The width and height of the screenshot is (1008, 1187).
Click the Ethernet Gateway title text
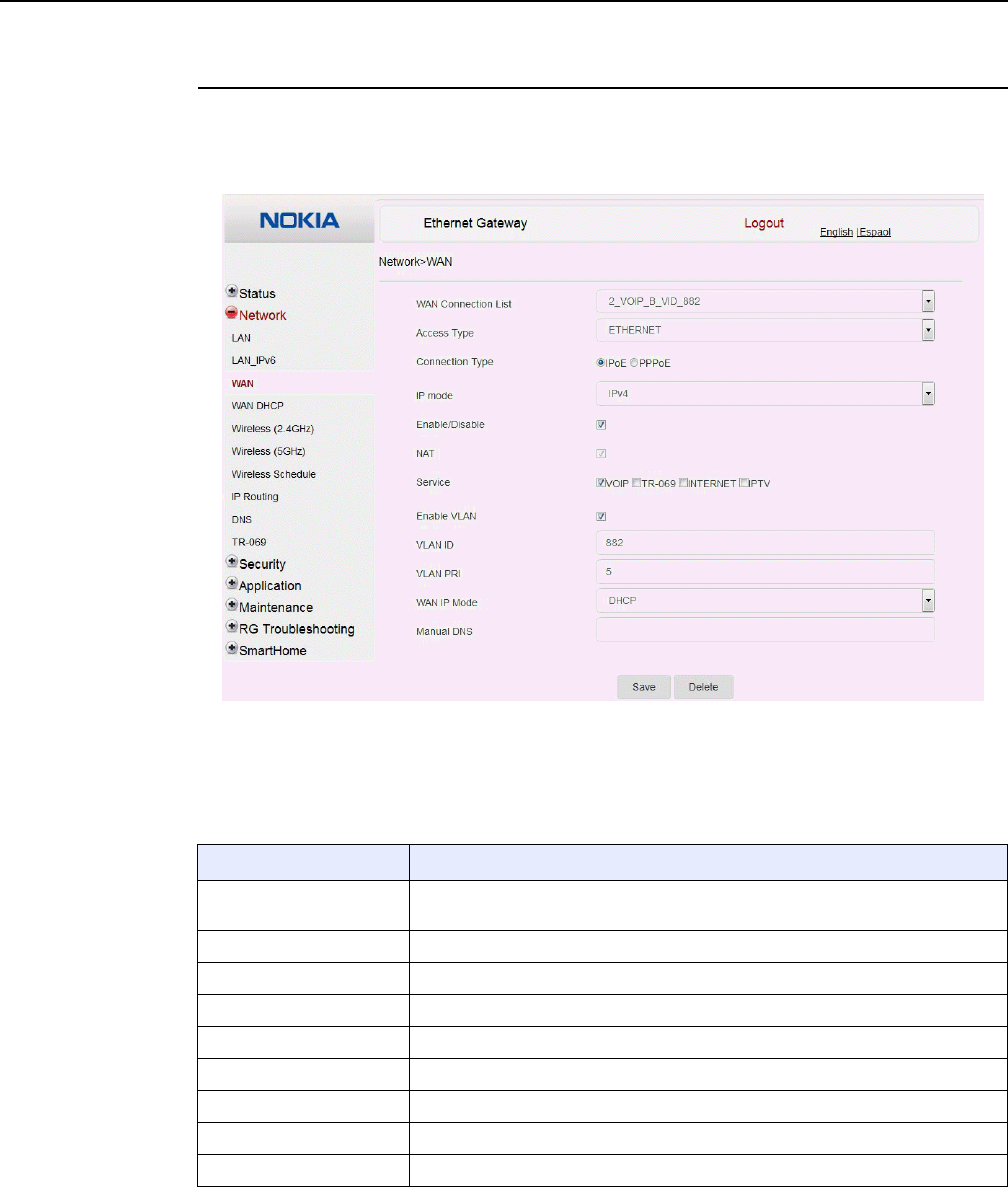click(475, 223)
